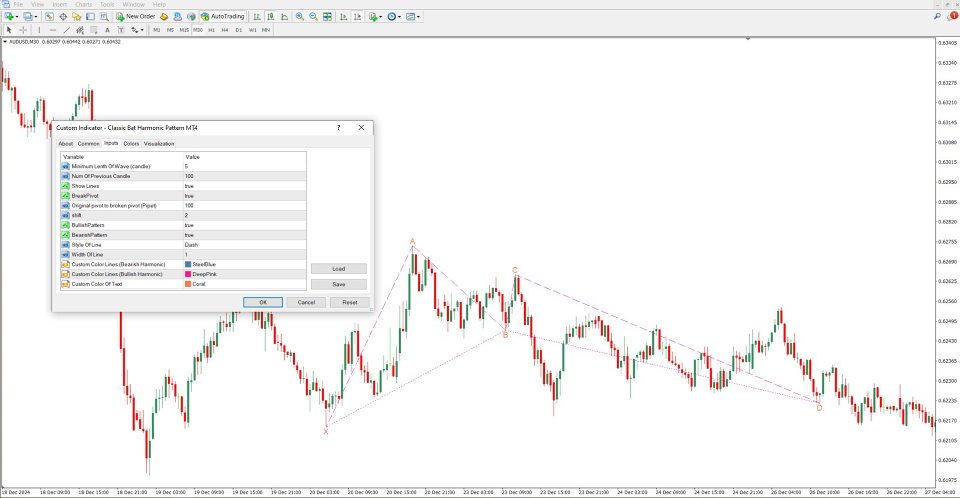Open the globe signals icon
960x498 pixels.
[x=191, y=17]
